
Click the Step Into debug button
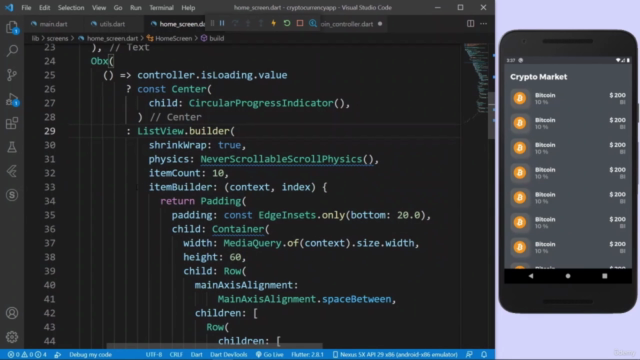tap(248, 24)
